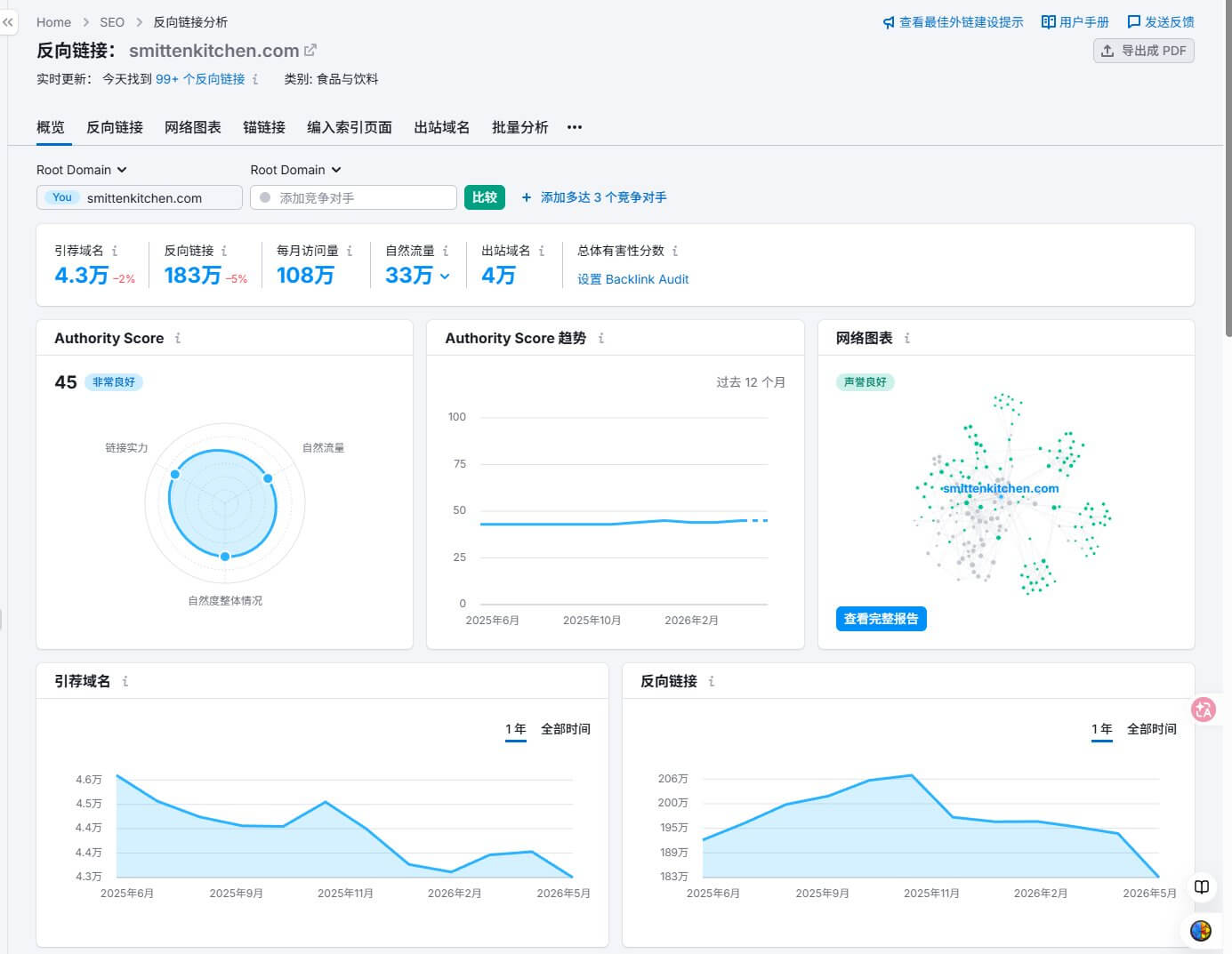The image size is (1232, 954).
Task: Select 1年 range in 引荐域名 chart
Action: (516, 729)
